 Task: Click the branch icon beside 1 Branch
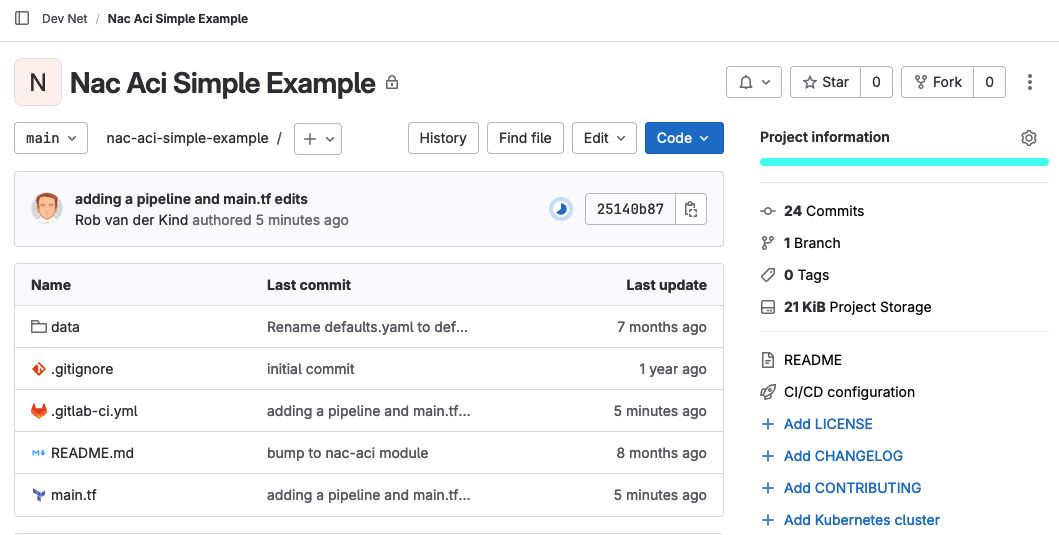[x=768, y=243]
